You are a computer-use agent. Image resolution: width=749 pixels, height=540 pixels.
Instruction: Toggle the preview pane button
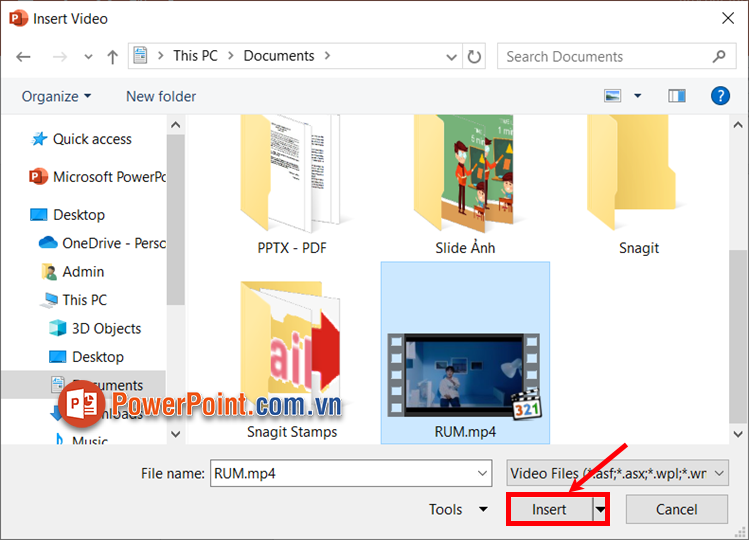coord(676,96)
